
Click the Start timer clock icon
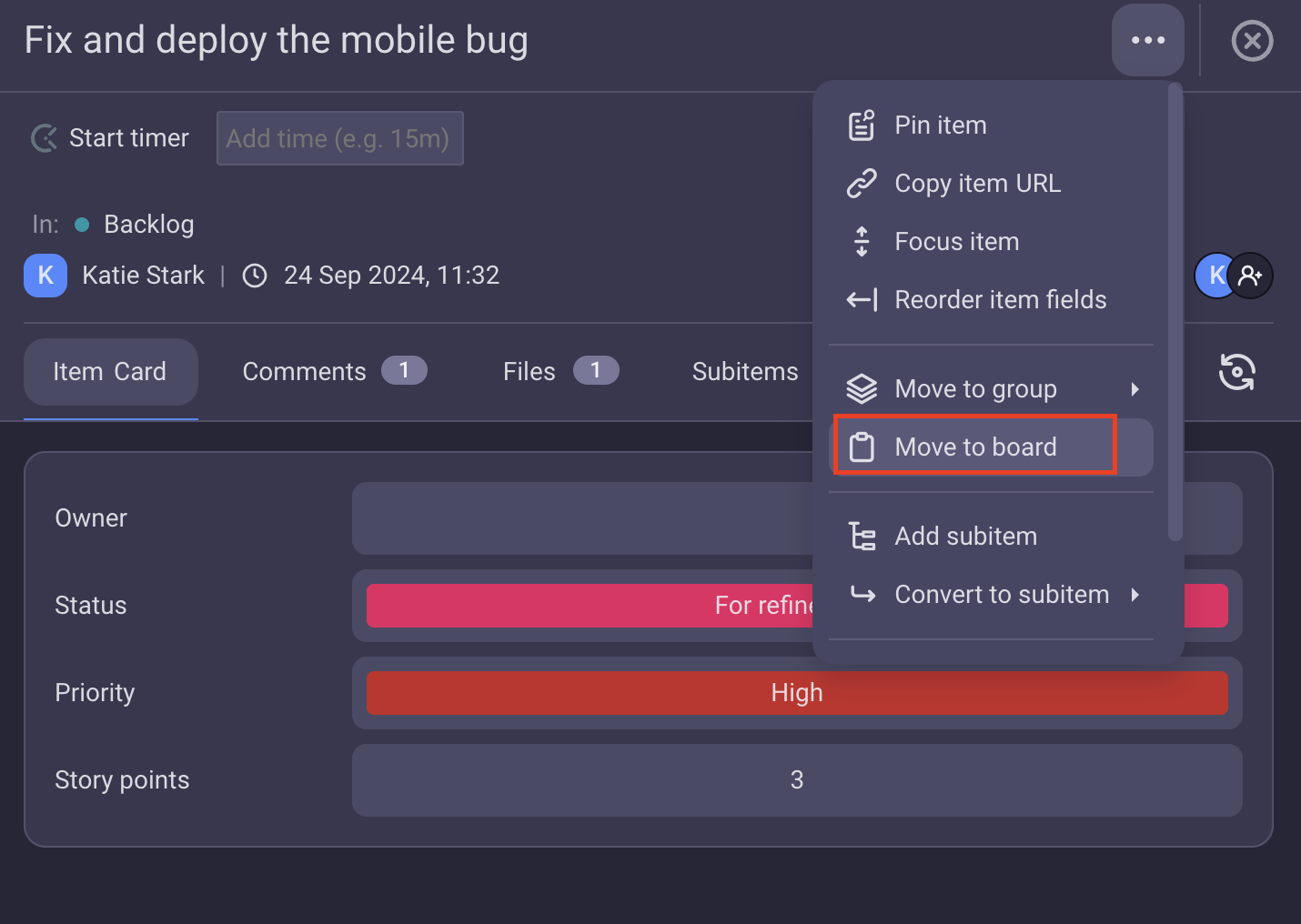(x=45, y=138)
